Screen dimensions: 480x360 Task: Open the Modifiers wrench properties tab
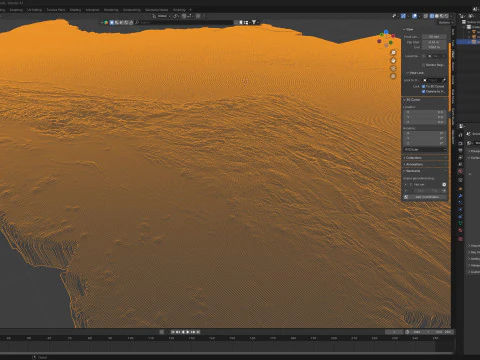(460, 196)
